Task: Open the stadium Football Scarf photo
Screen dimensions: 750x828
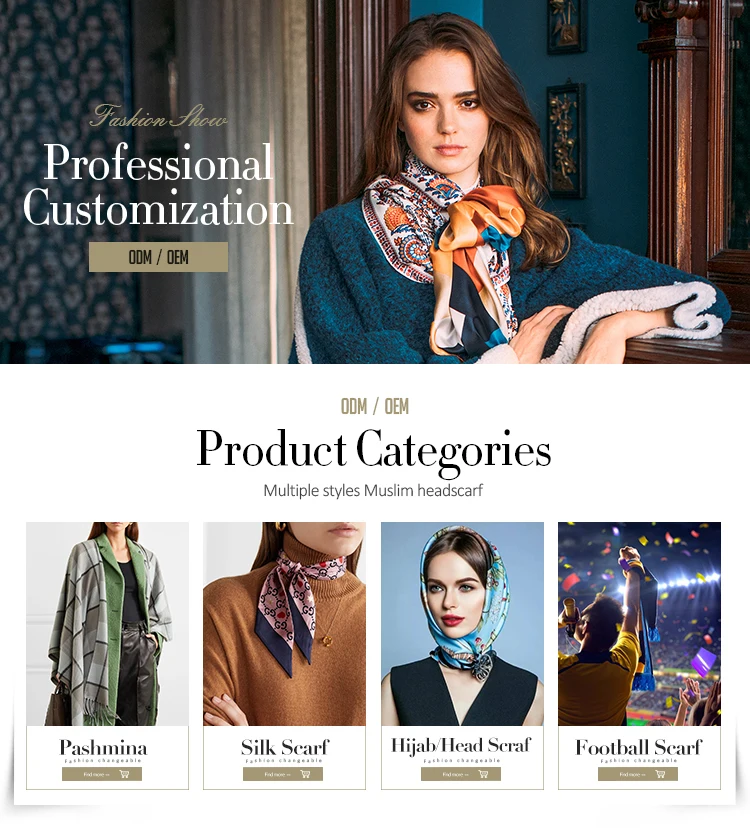Action: pos(639,624)
